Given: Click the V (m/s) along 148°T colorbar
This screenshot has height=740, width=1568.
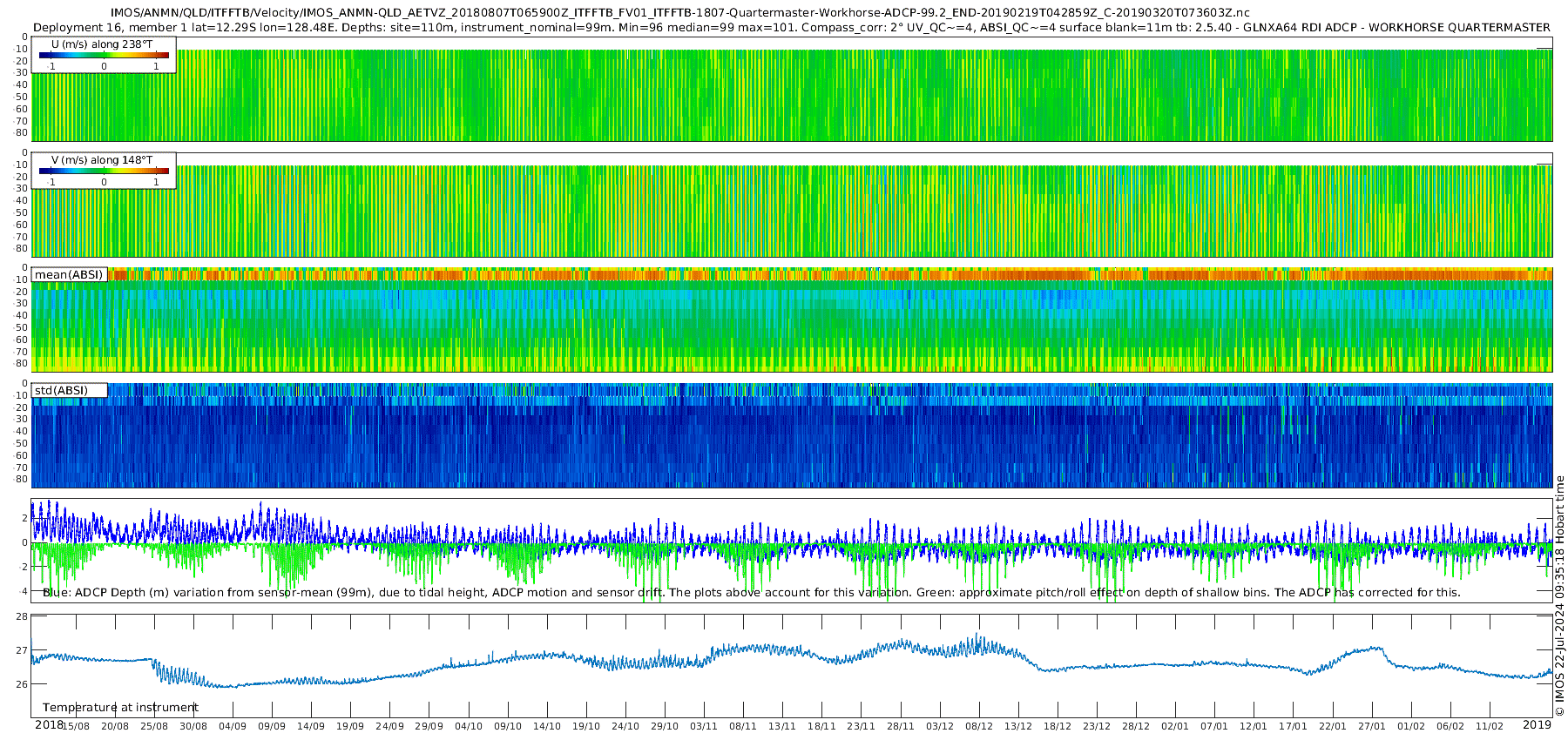Looking at the screenshot, I should click(x=104, y=172).
